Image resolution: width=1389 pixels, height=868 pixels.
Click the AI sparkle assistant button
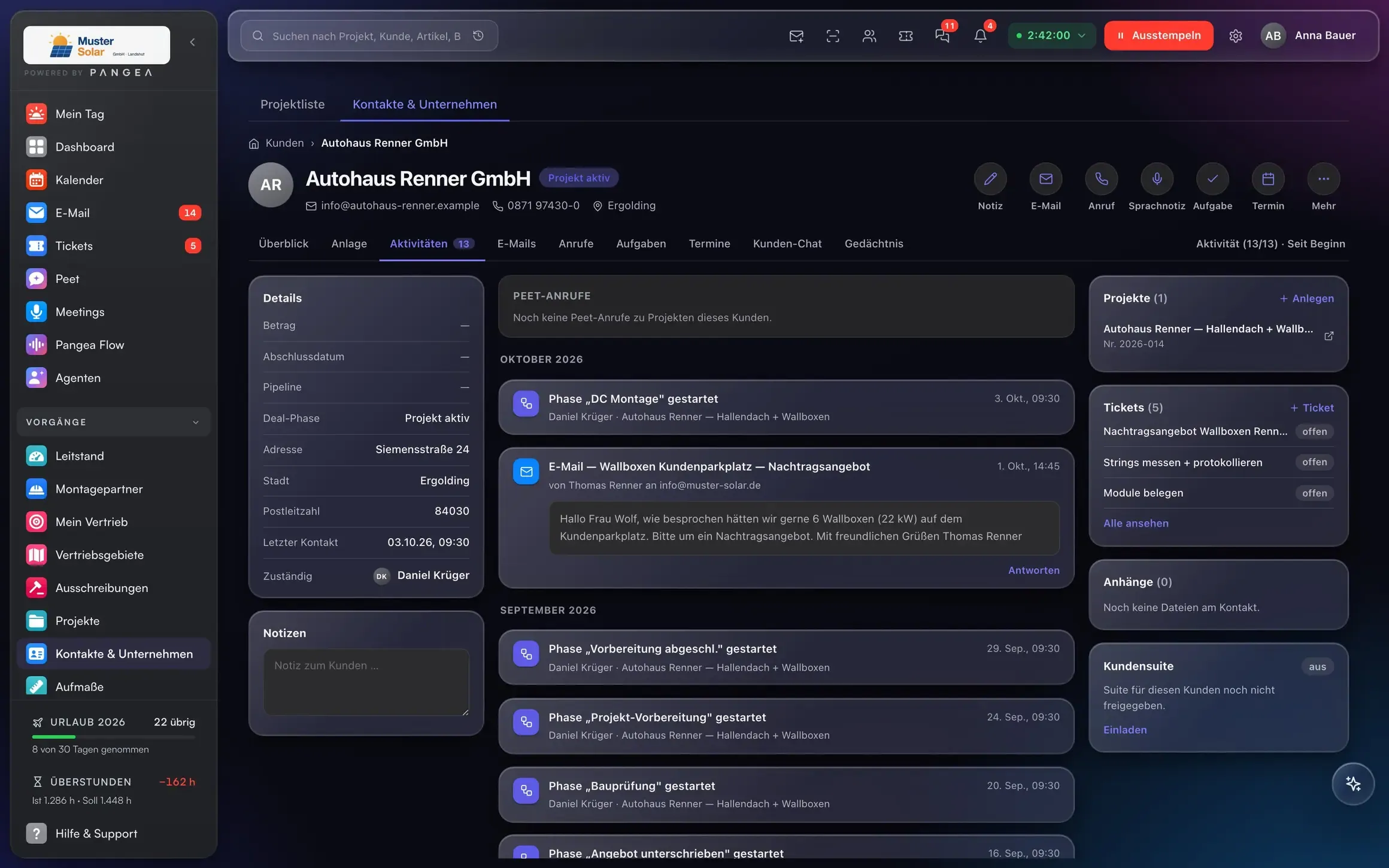(x=1352, y=784)
